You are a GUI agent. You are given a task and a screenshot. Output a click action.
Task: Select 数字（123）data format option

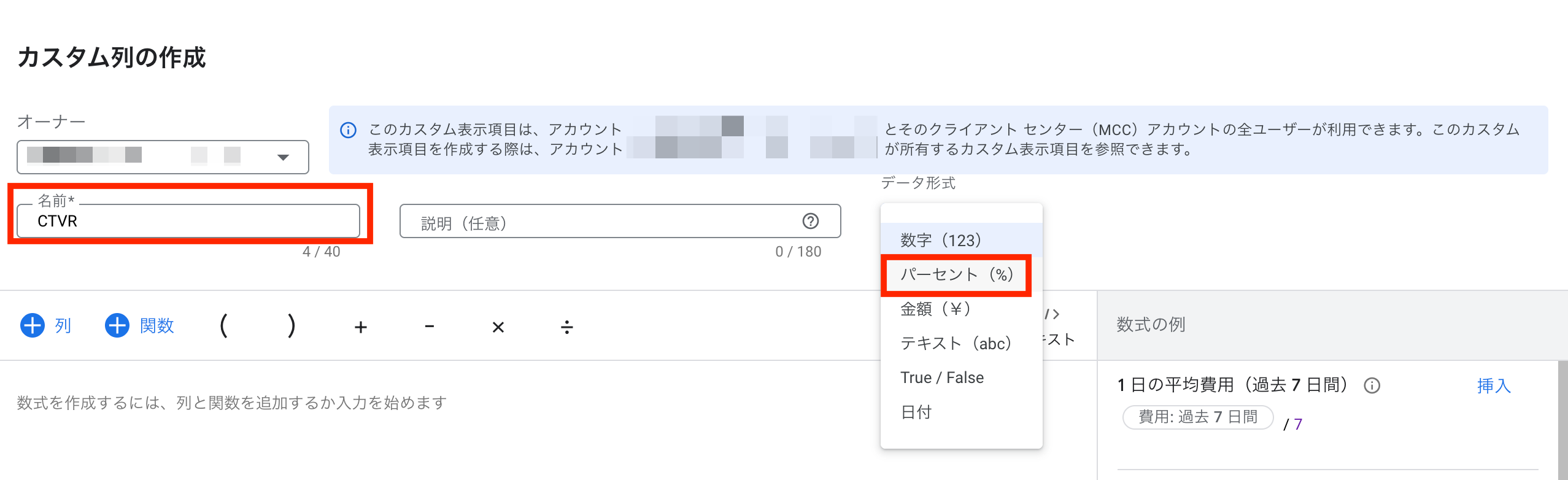[941, 240]
